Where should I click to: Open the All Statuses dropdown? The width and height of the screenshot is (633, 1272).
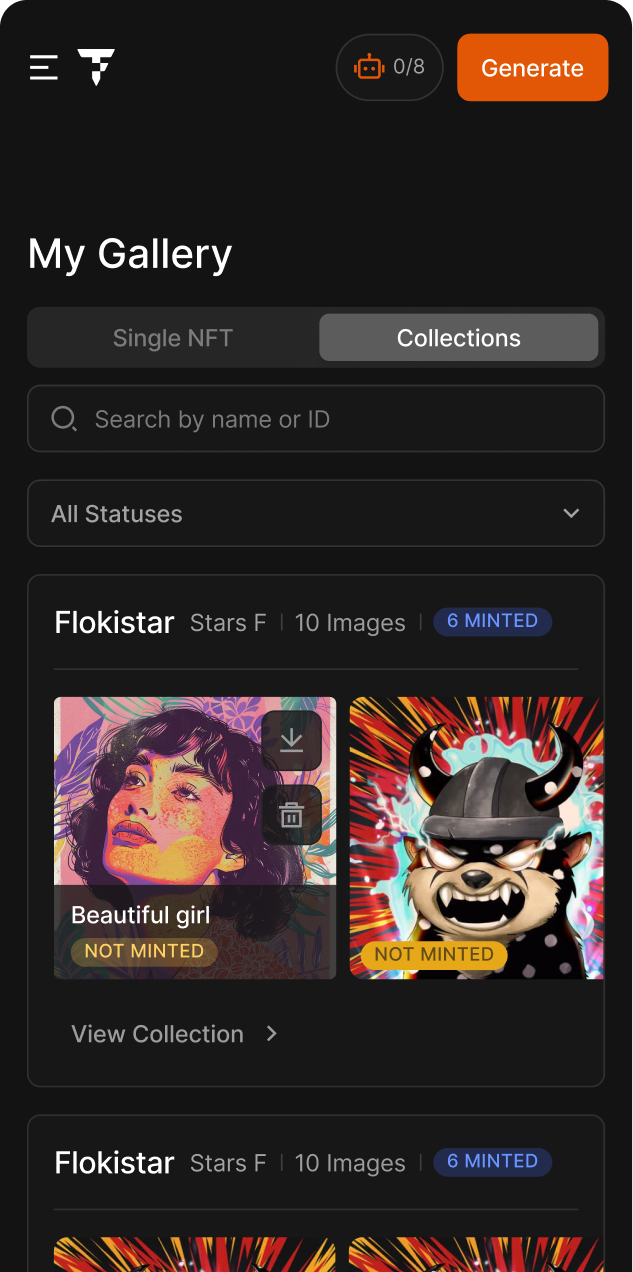pyautogui.click(x=316, y=513)
